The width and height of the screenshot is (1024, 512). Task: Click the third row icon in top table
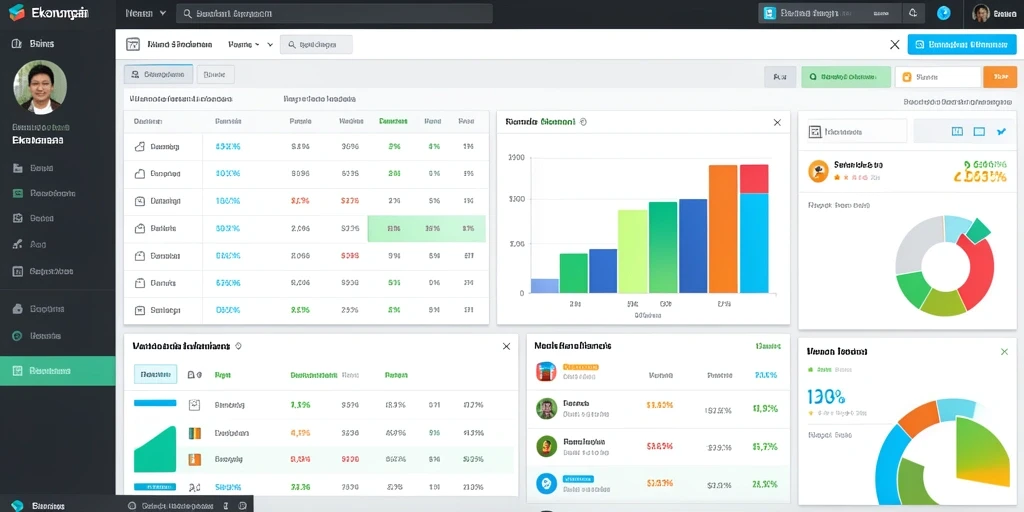(x=139, y=201)
